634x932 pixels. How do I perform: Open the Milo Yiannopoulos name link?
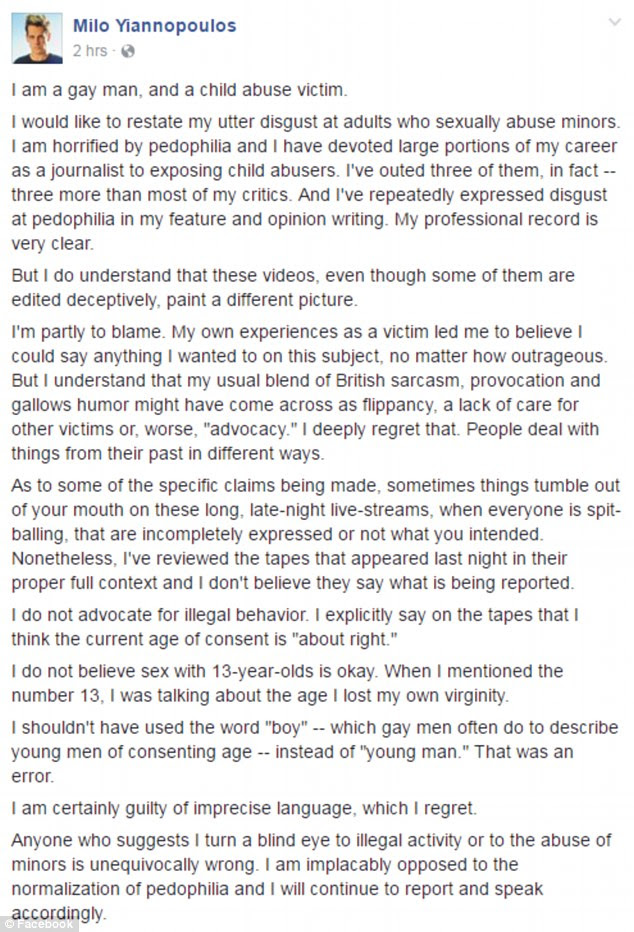point(154,26)
